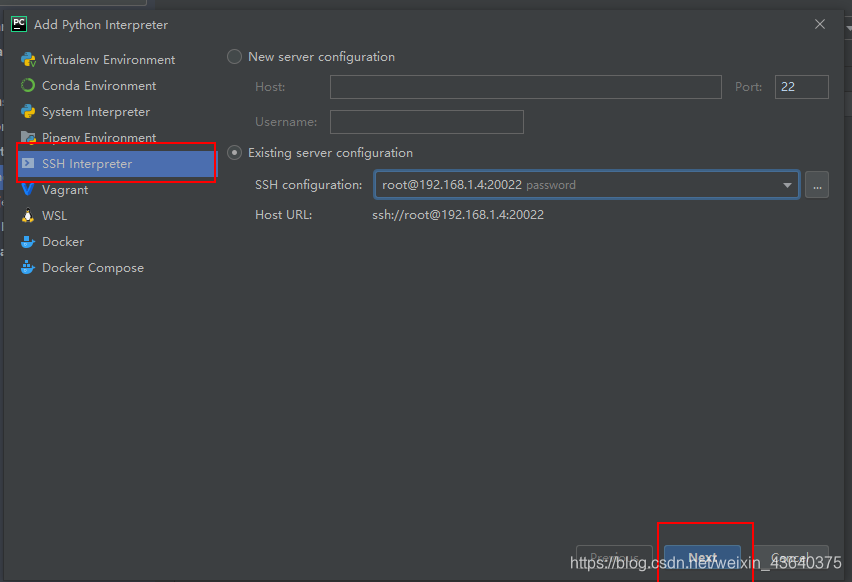Select the SSH Interpreter entry
The height and width of the screenshot is (582, 852).
coord(117,164)
